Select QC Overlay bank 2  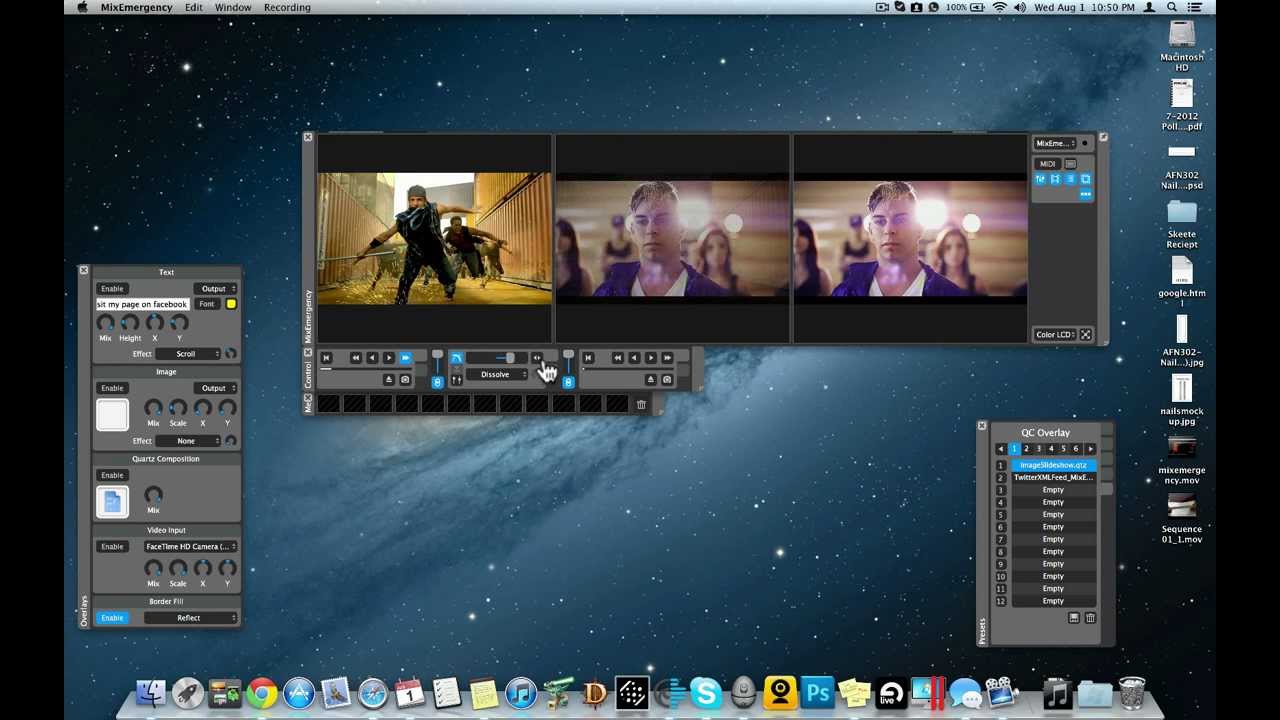point(1026,449)
